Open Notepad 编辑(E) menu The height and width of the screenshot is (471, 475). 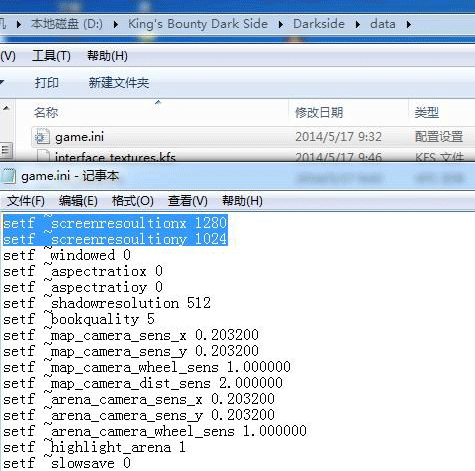pyautogui.click(x=78, y=201)
